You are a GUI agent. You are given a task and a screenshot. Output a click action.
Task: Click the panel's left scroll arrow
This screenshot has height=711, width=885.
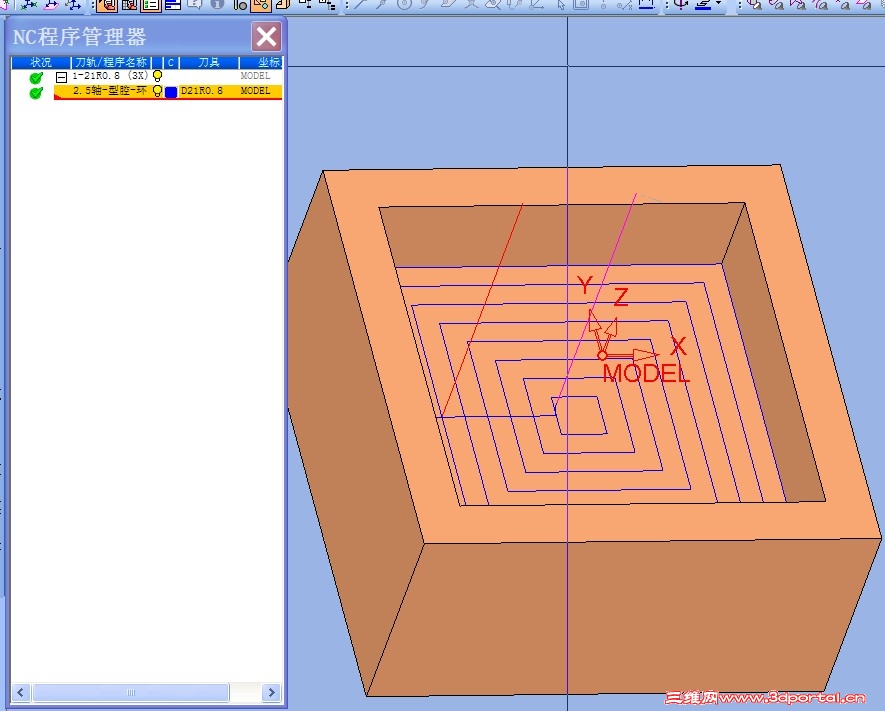click(21, 692)
